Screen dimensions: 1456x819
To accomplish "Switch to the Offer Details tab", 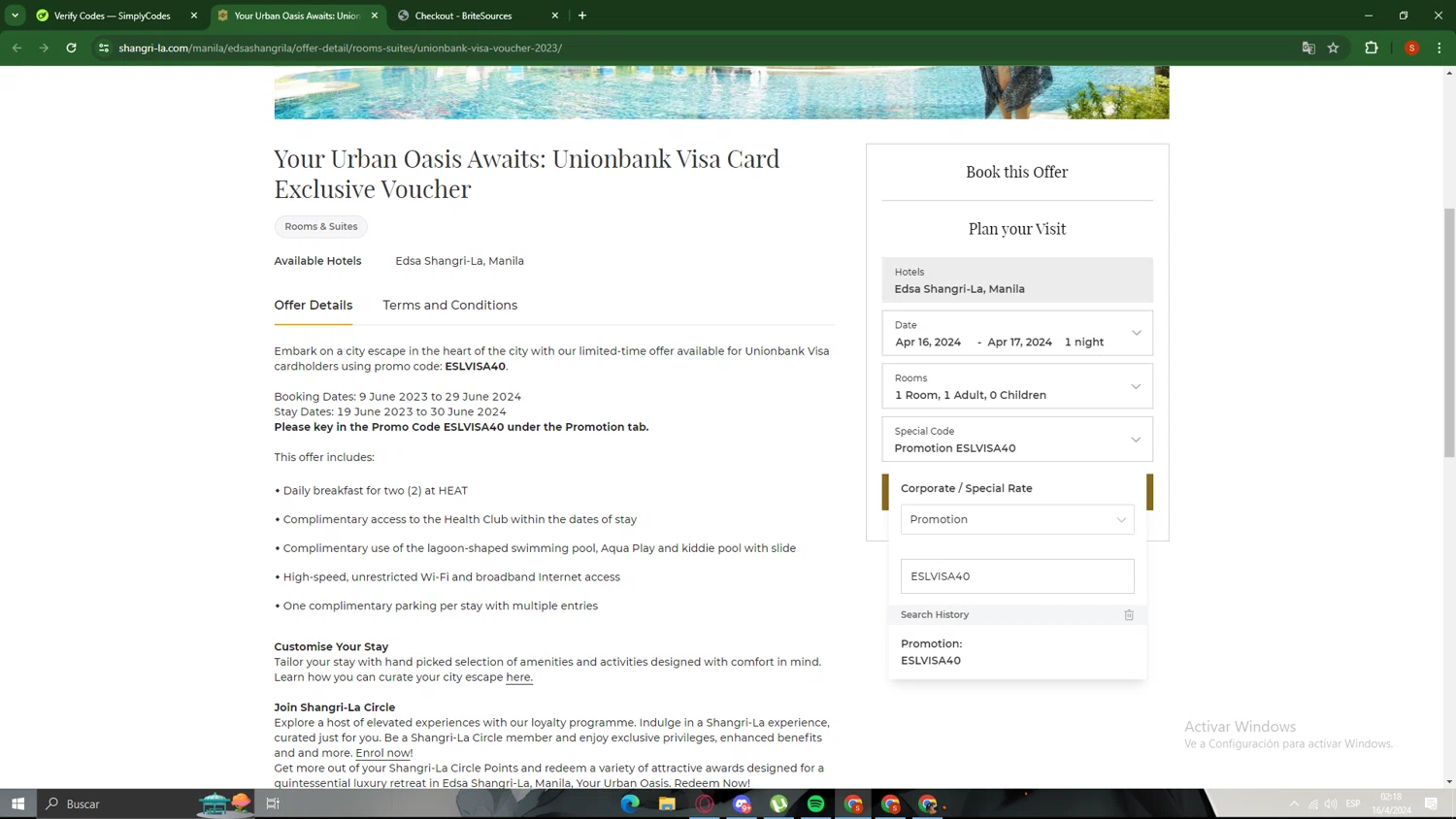I will coord(313,305).
